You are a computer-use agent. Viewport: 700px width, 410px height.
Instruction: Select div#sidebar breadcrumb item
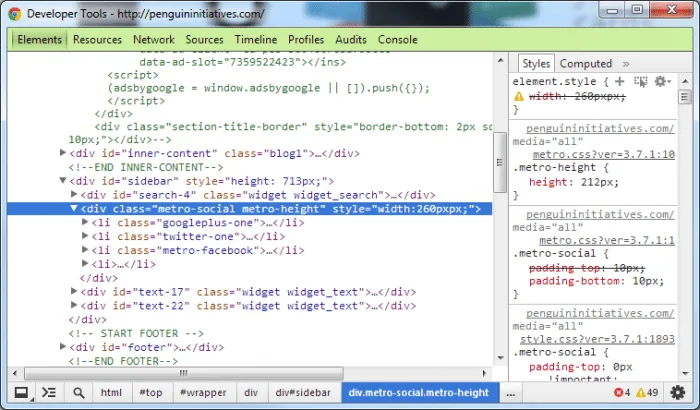point(303,393)
